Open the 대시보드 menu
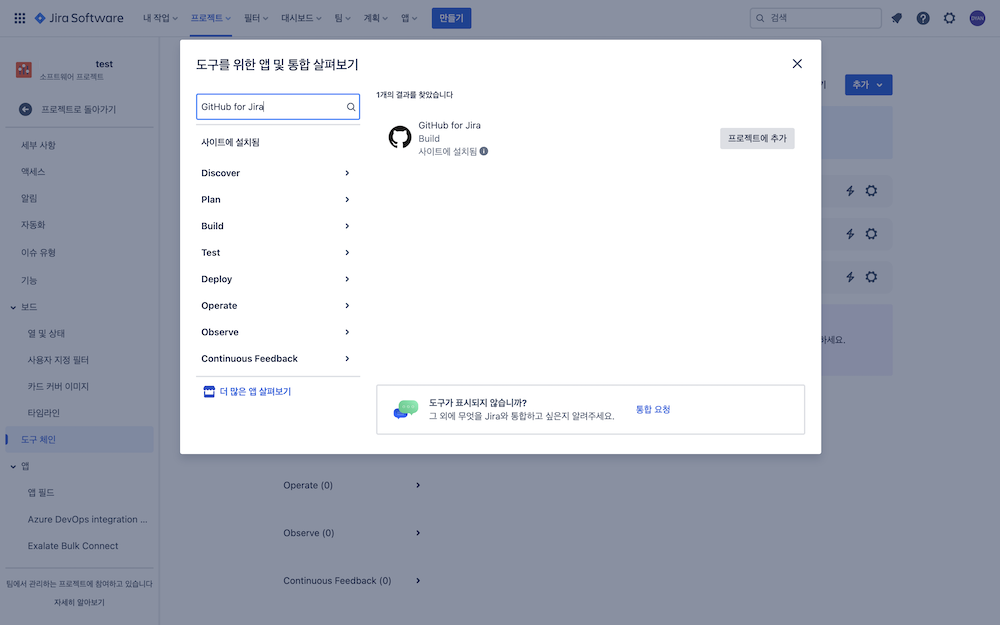 click(x=301, y=18)
